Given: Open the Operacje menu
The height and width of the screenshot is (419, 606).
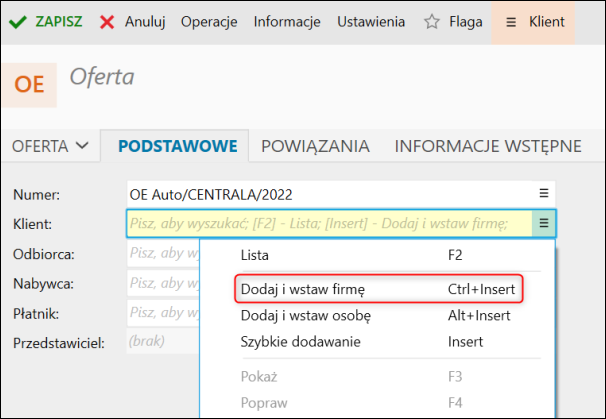Looking at the screenshot, I should click(x=209, y=22).
